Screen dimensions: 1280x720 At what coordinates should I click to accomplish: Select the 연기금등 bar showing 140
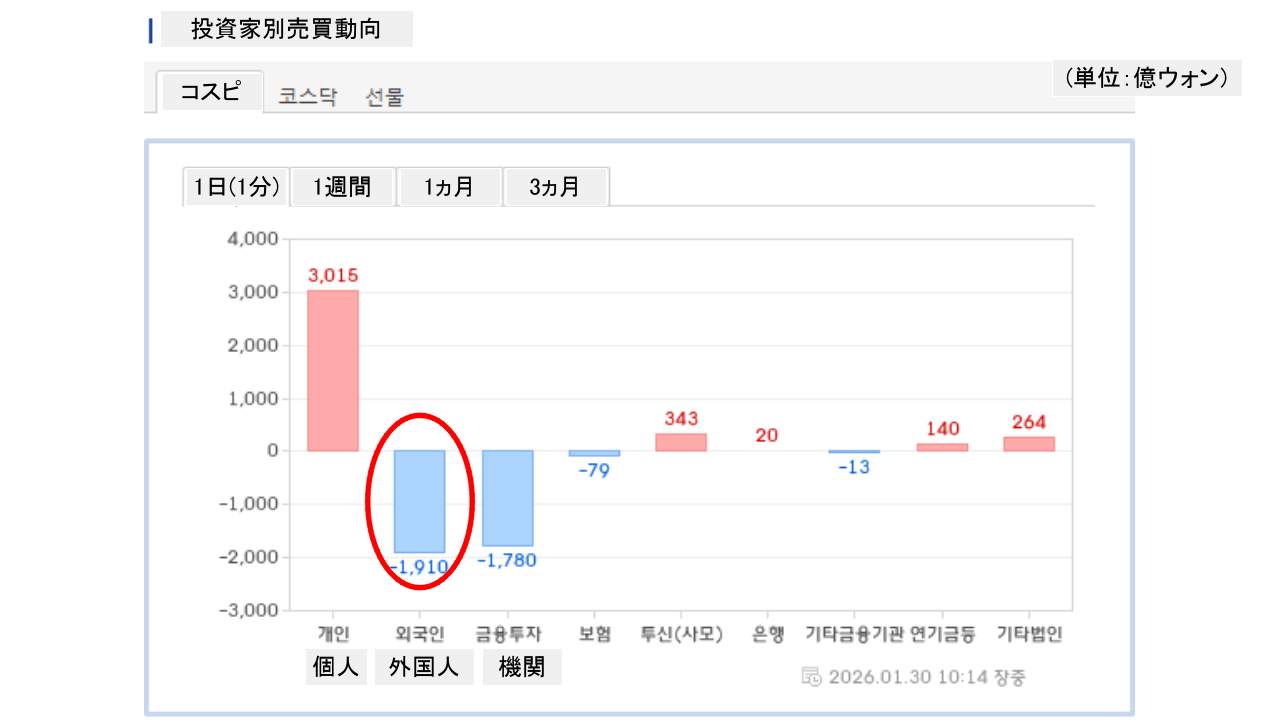tap(942, 447)
